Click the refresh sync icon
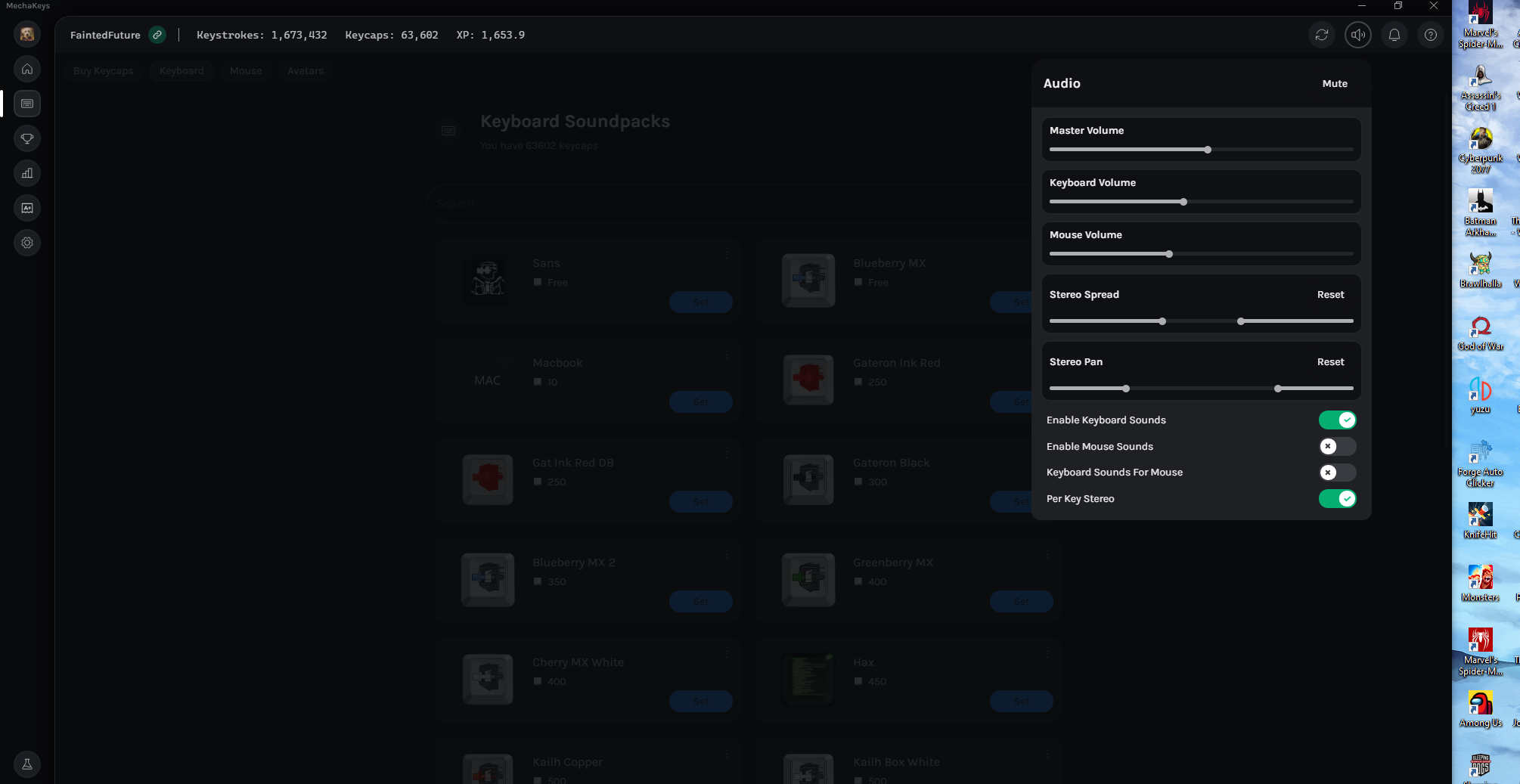This screenshot has width=1520, height=784. [1322, 35]
